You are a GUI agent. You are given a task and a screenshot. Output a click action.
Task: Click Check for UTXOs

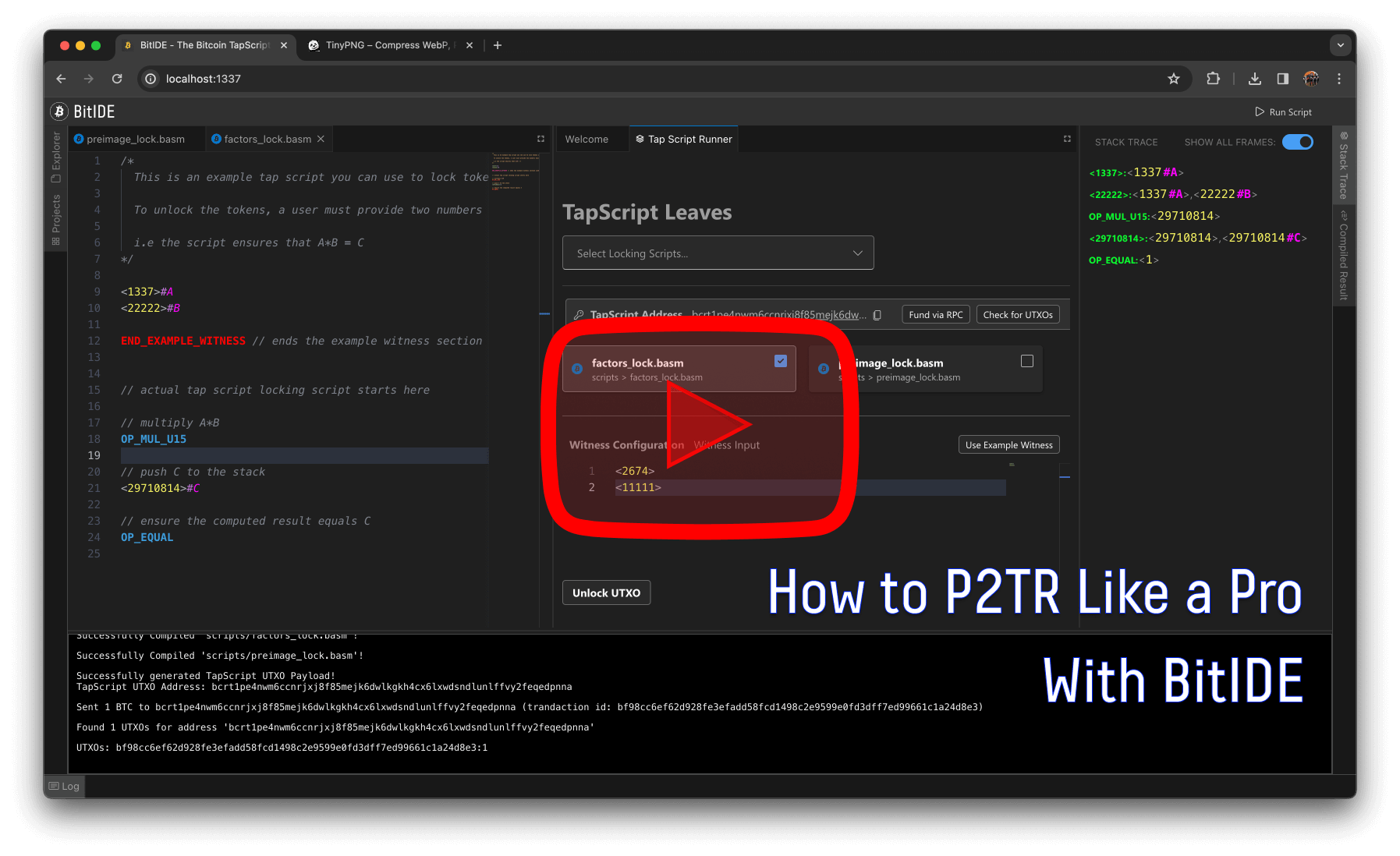tap(1018, 314)
